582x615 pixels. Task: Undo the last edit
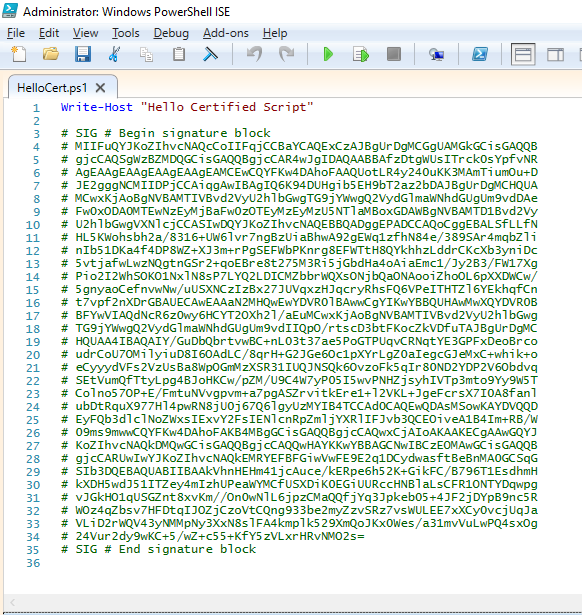coord(255,54)
